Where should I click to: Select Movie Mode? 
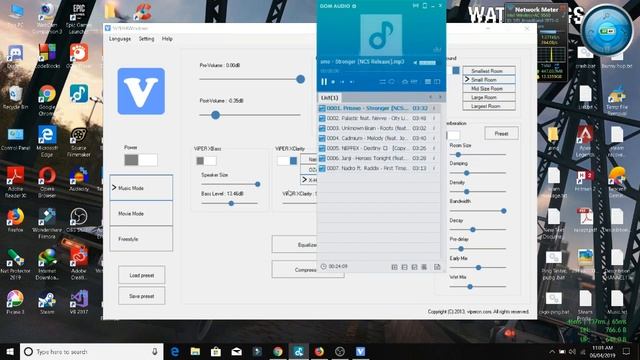pyautogui.click(x=141, y=213)
